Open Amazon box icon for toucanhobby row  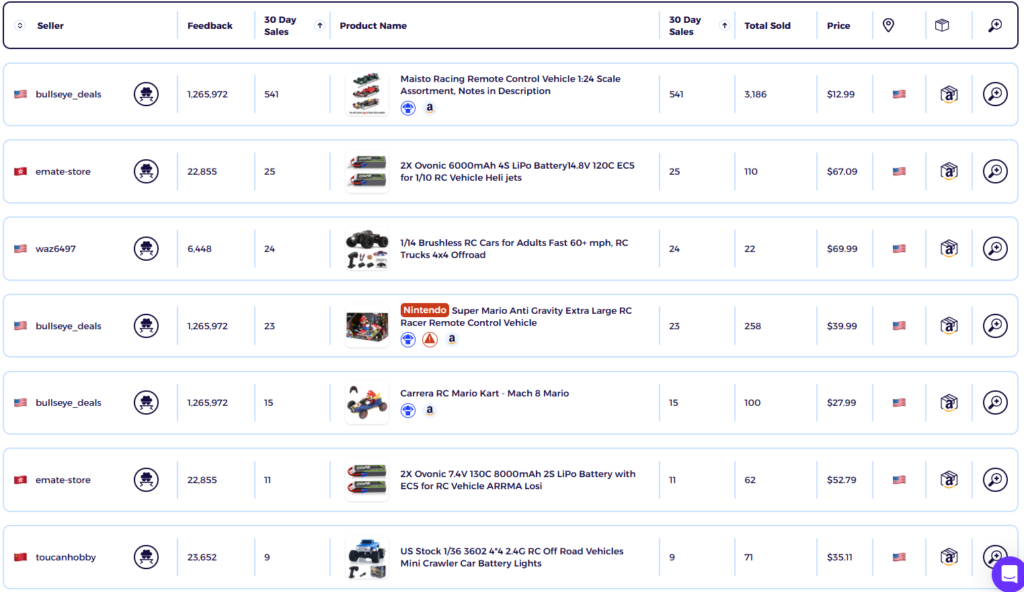[x=949, y=557]
